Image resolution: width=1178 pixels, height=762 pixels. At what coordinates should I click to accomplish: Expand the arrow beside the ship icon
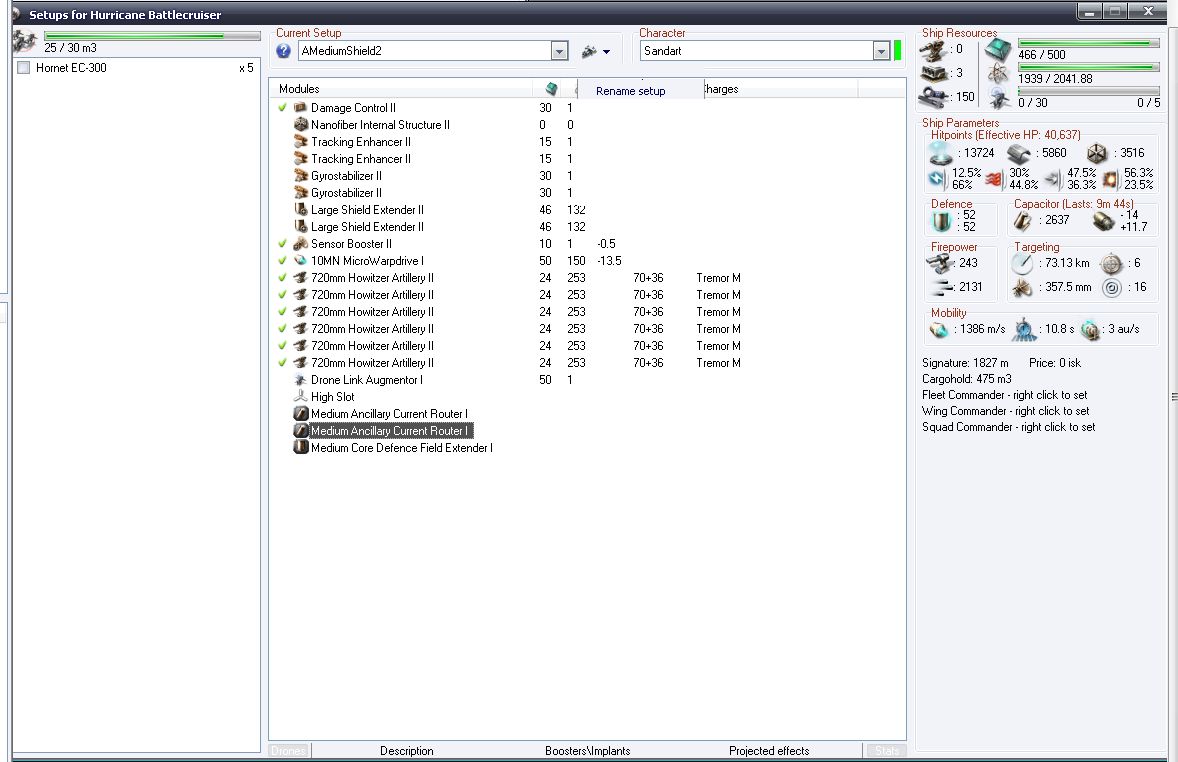[x=606, y=52]
